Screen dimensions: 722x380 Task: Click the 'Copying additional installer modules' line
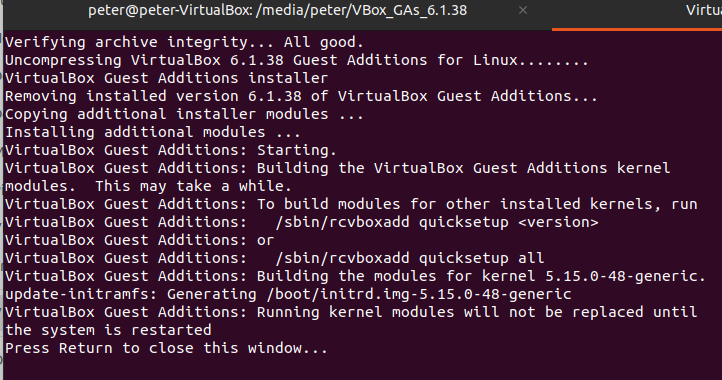[184, 114]
